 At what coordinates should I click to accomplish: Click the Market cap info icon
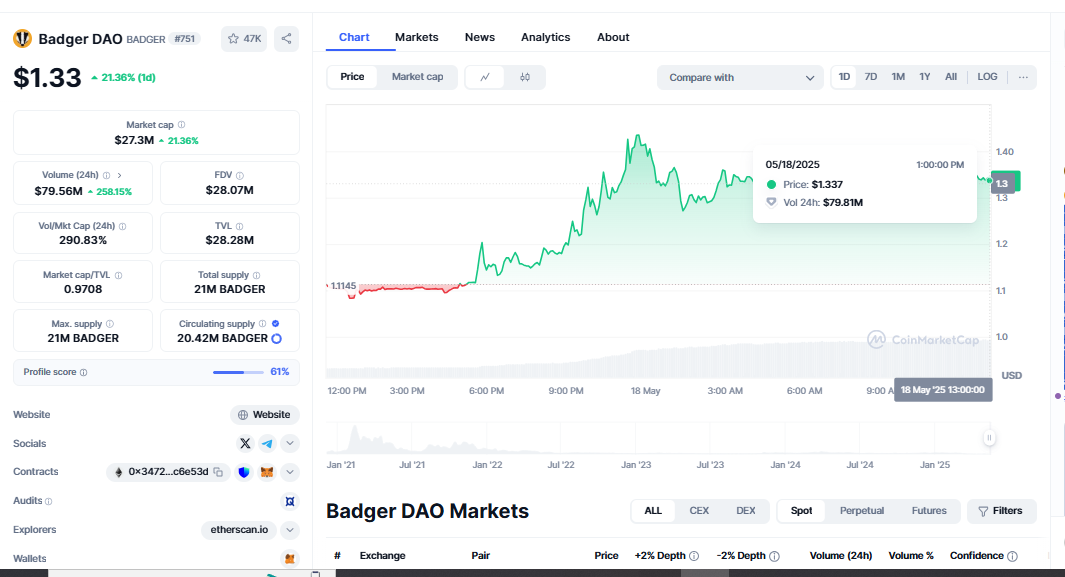[x=181, y=125]
